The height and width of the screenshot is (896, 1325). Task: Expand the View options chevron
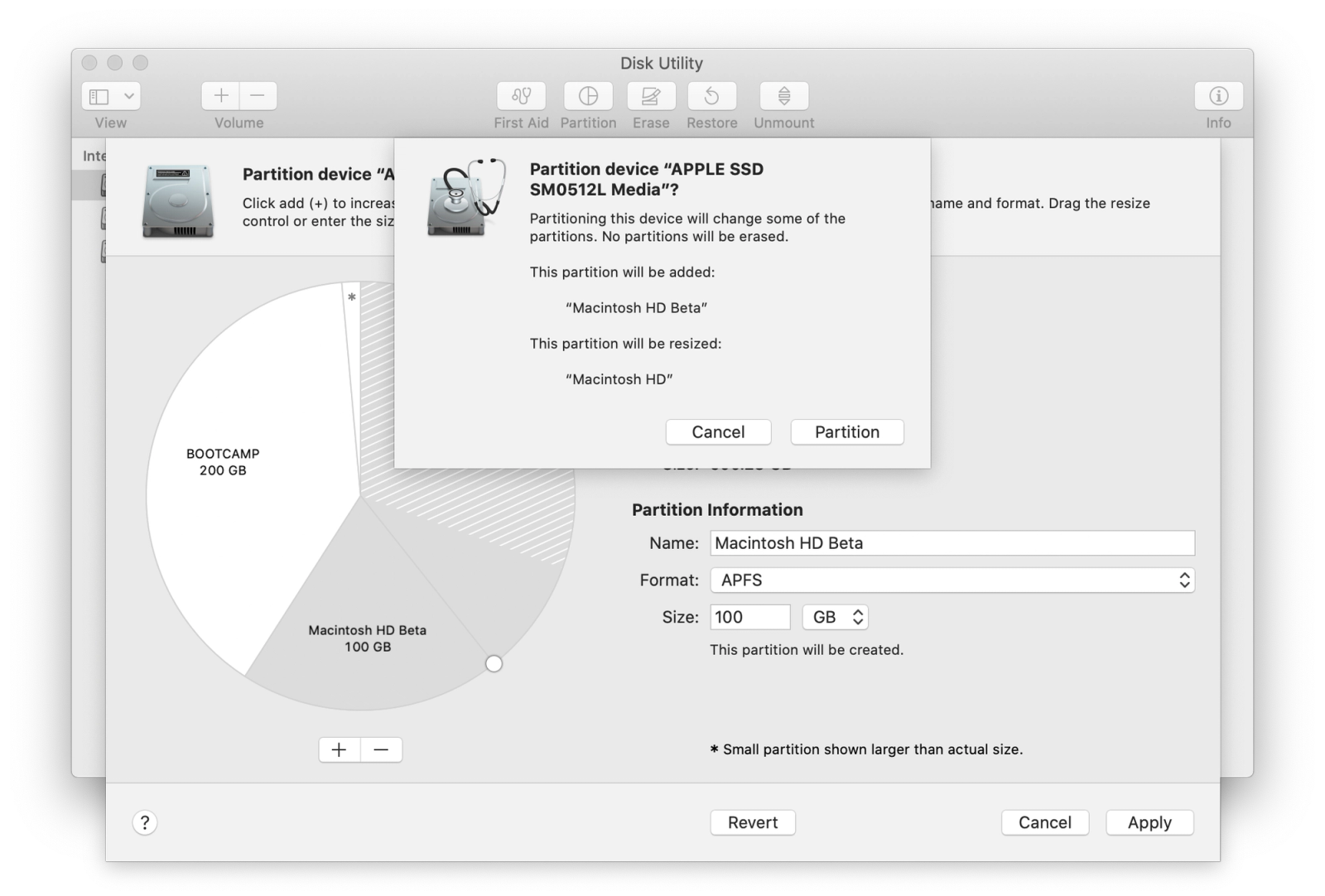[129, 96]
